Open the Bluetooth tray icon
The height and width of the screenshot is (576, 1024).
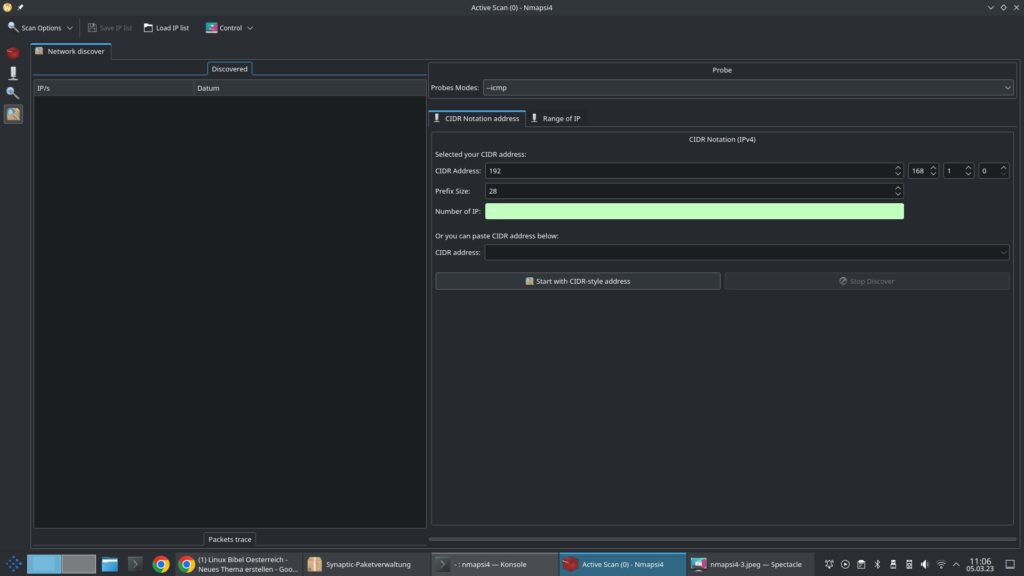tap(877, 564)
